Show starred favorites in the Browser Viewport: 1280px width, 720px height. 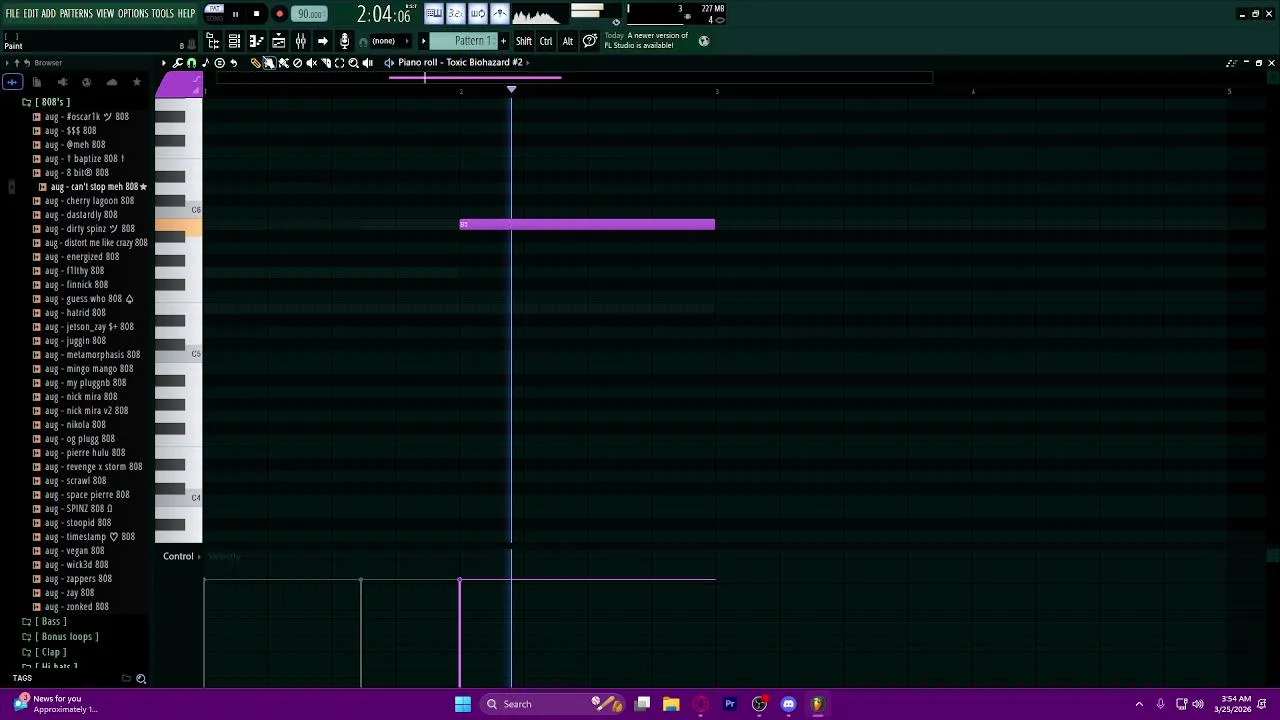pyautogui.click(x=137, y=82)
